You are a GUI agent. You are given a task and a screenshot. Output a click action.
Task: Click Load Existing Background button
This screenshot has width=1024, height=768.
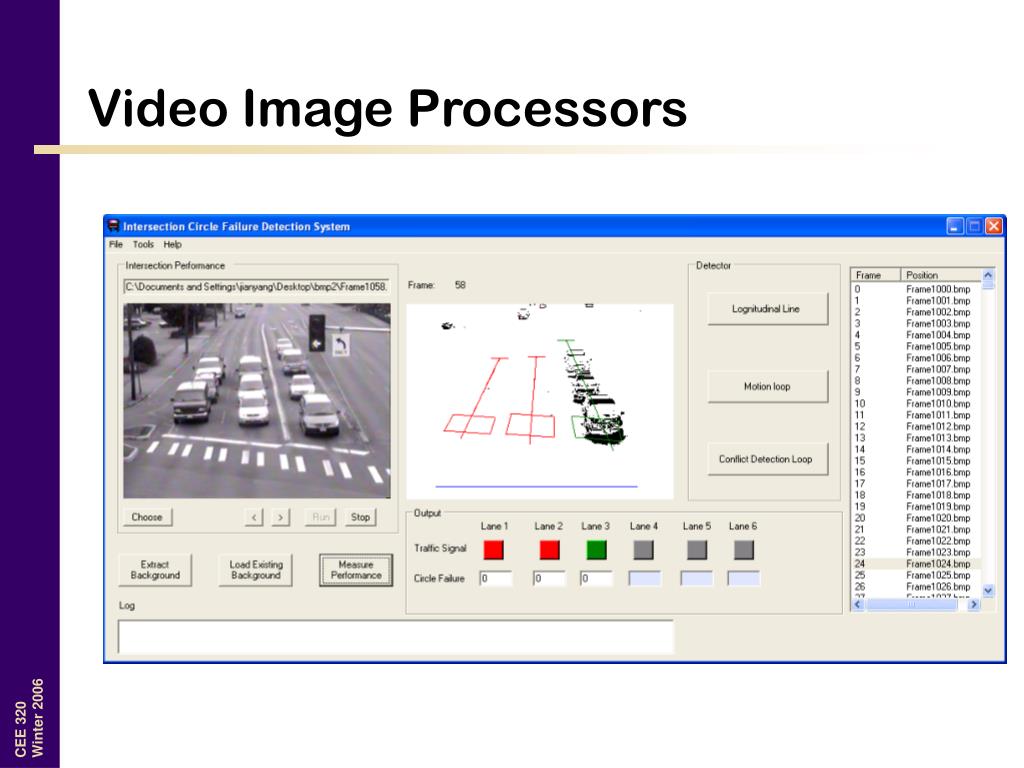(255, 569)
